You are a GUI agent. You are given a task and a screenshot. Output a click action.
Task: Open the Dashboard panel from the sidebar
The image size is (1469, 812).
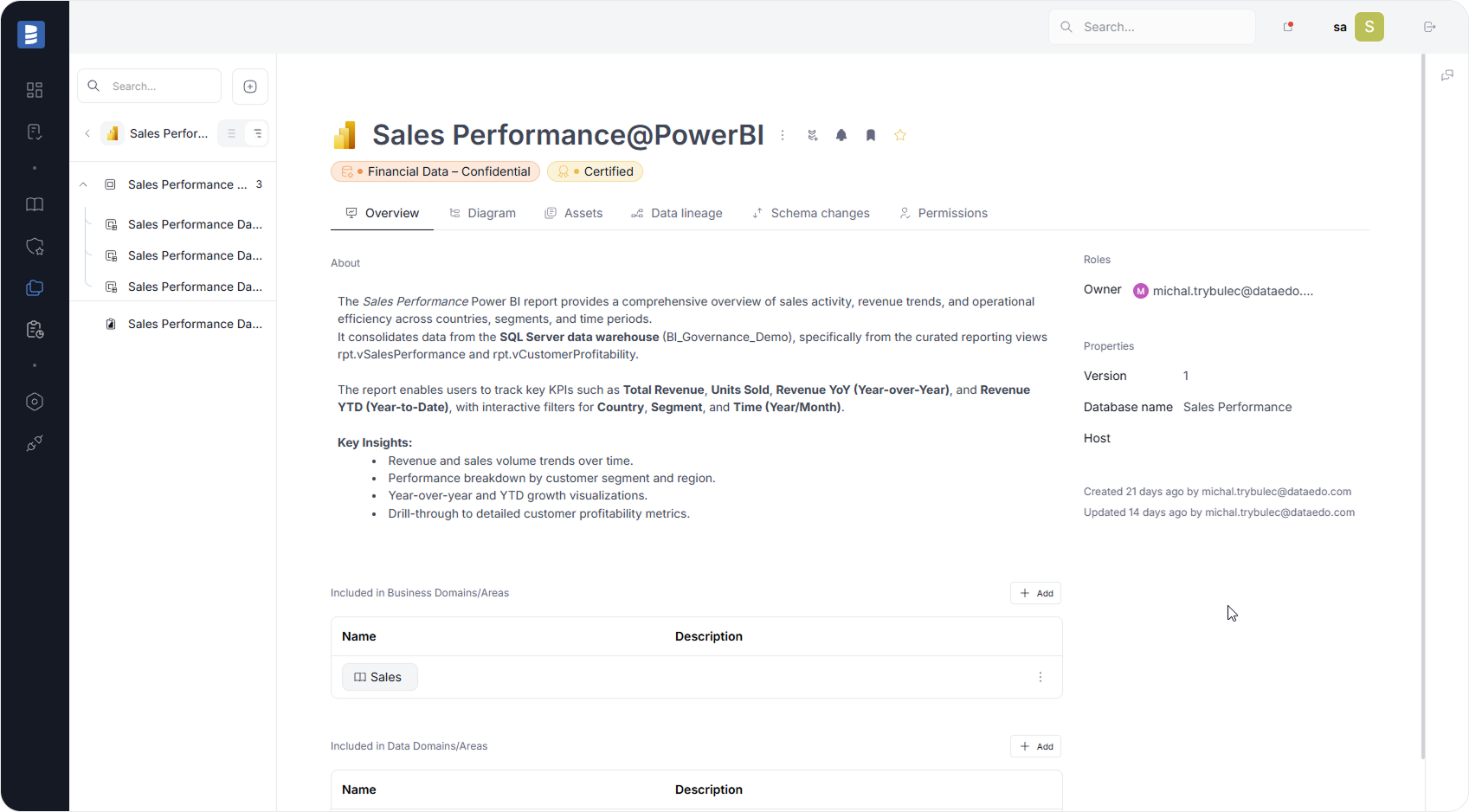pyautogui.click(x=35, y=89)
